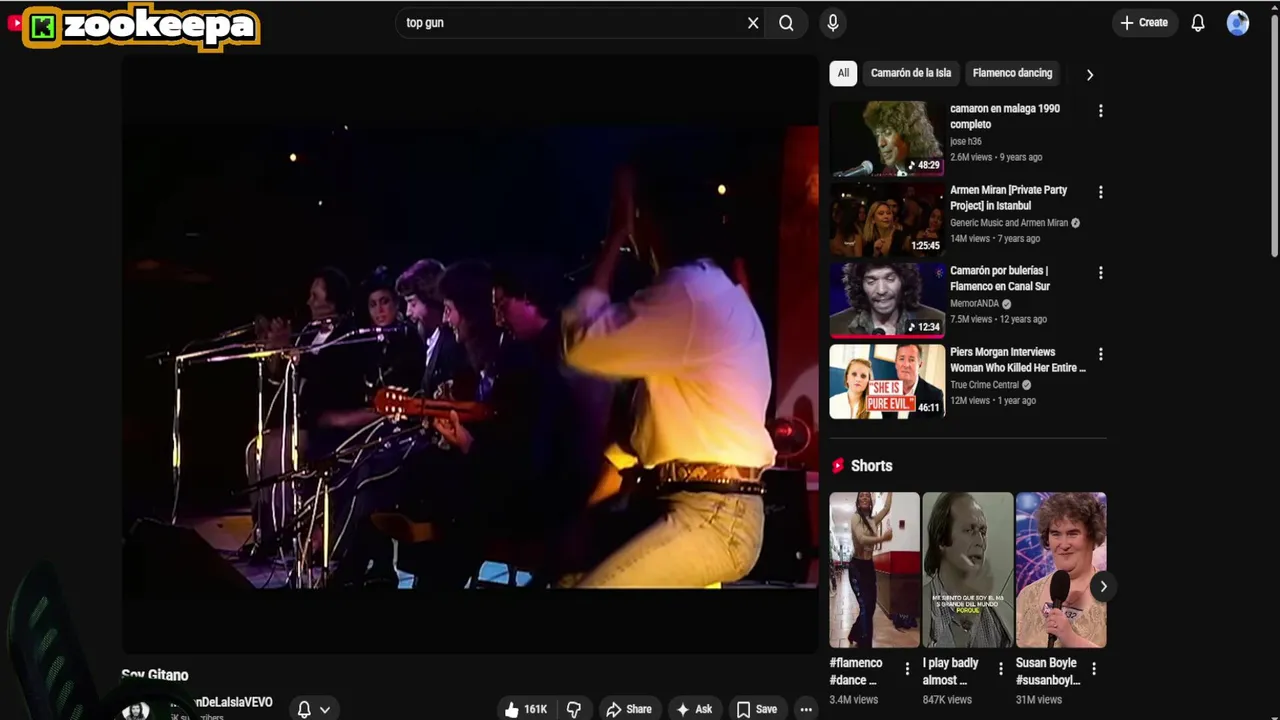Open more actions three-dot menu

pos(806,709)
